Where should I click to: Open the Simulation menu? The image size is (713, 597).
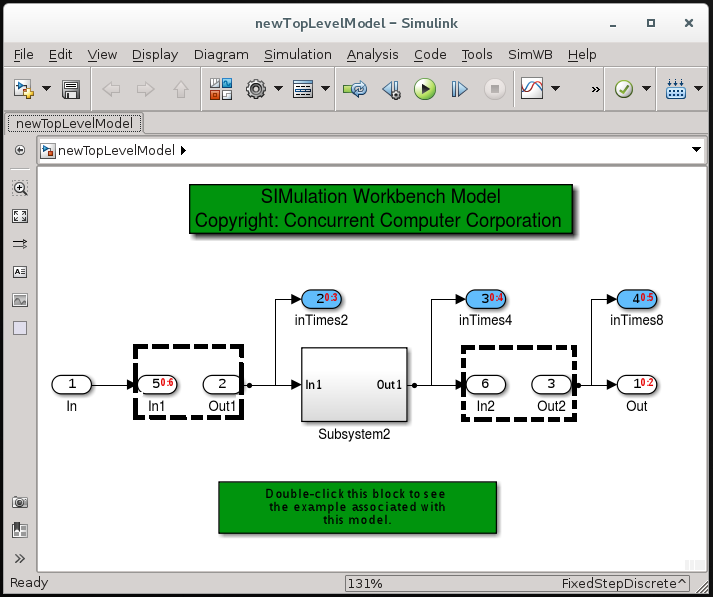(297, 55)
